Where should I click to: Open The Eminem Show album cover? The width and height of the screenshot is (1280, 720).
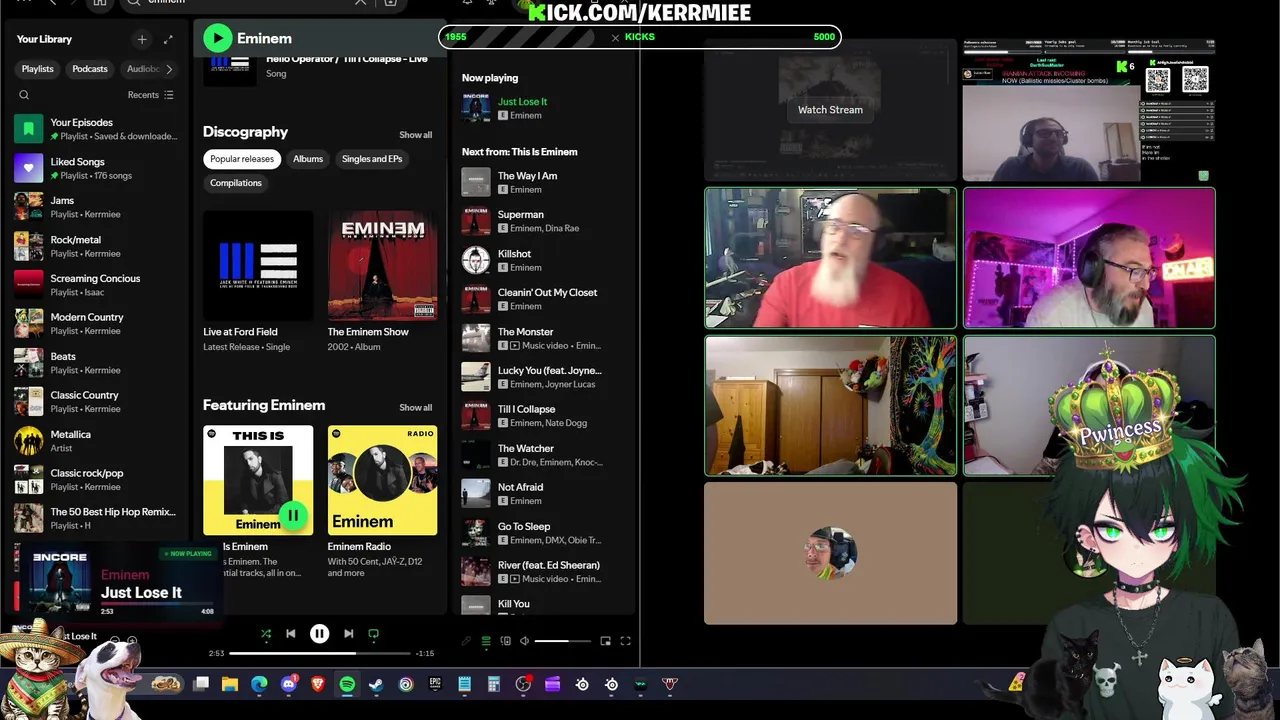382,265
